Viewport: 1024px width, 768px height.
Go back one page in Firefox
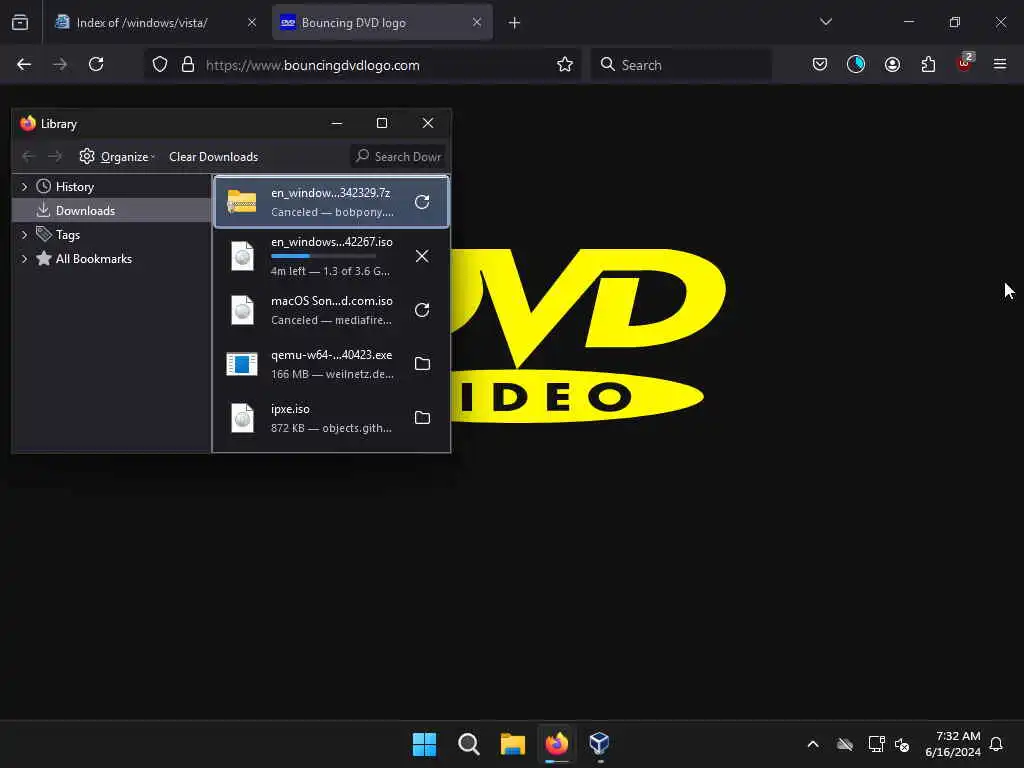[24, 64]
